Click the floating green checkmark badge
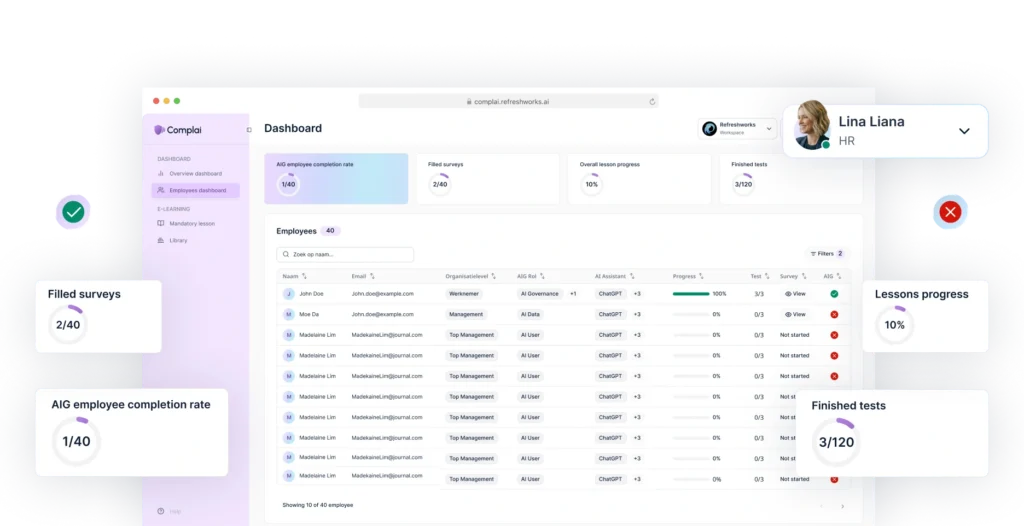 73,212
